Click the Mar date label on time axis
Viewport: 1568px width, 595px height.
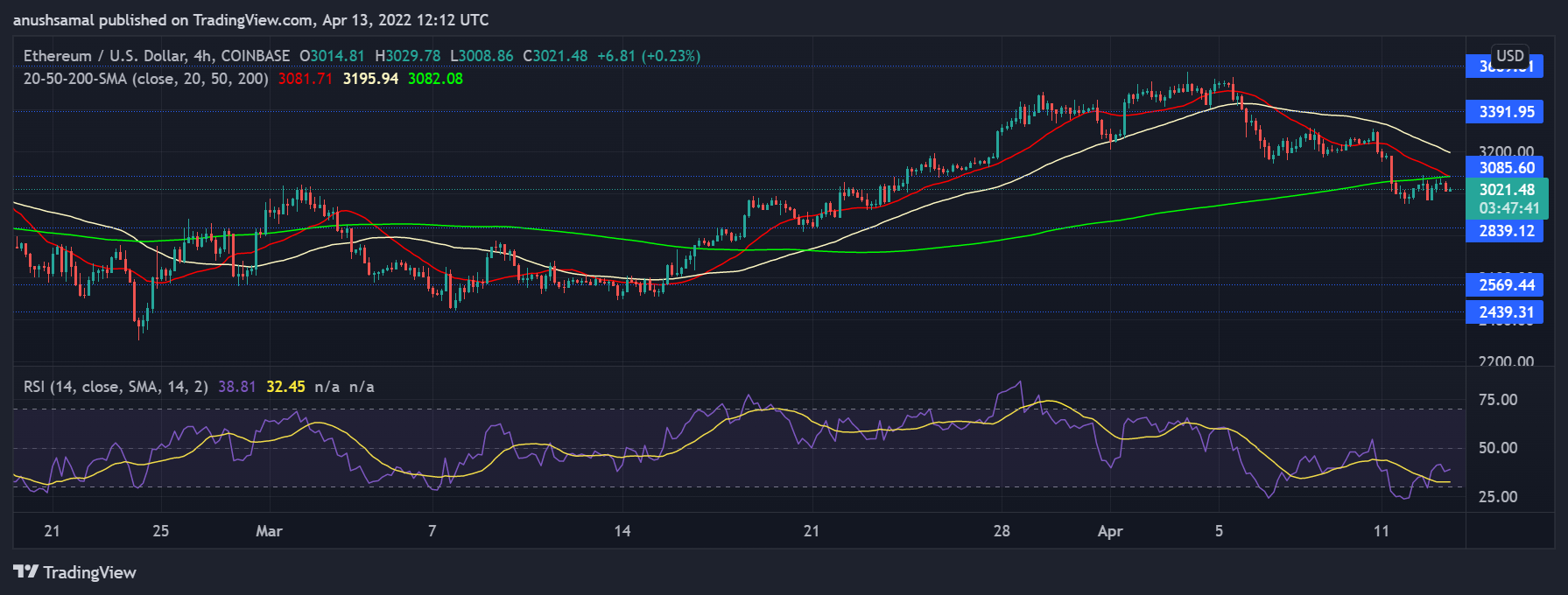pos(269,531)
